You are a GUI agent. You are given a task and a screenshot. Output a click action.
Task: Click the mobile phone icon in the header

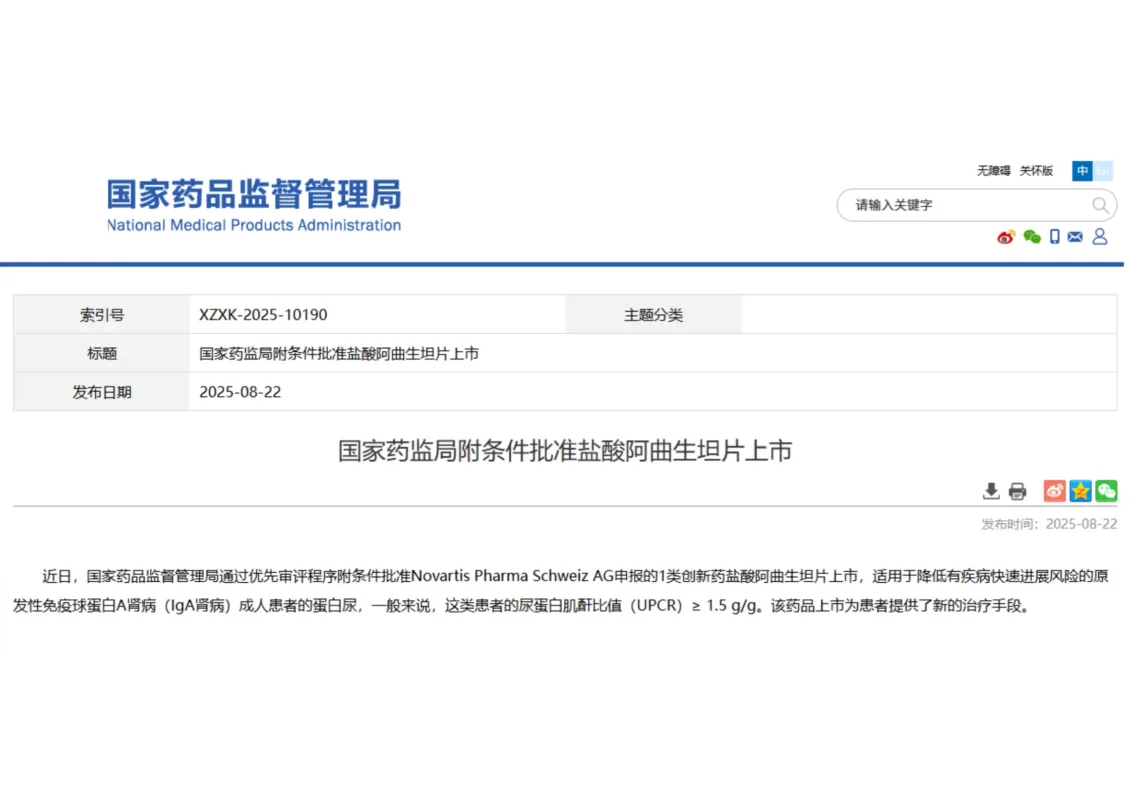pyautogui.click(x=1054, y=237)
